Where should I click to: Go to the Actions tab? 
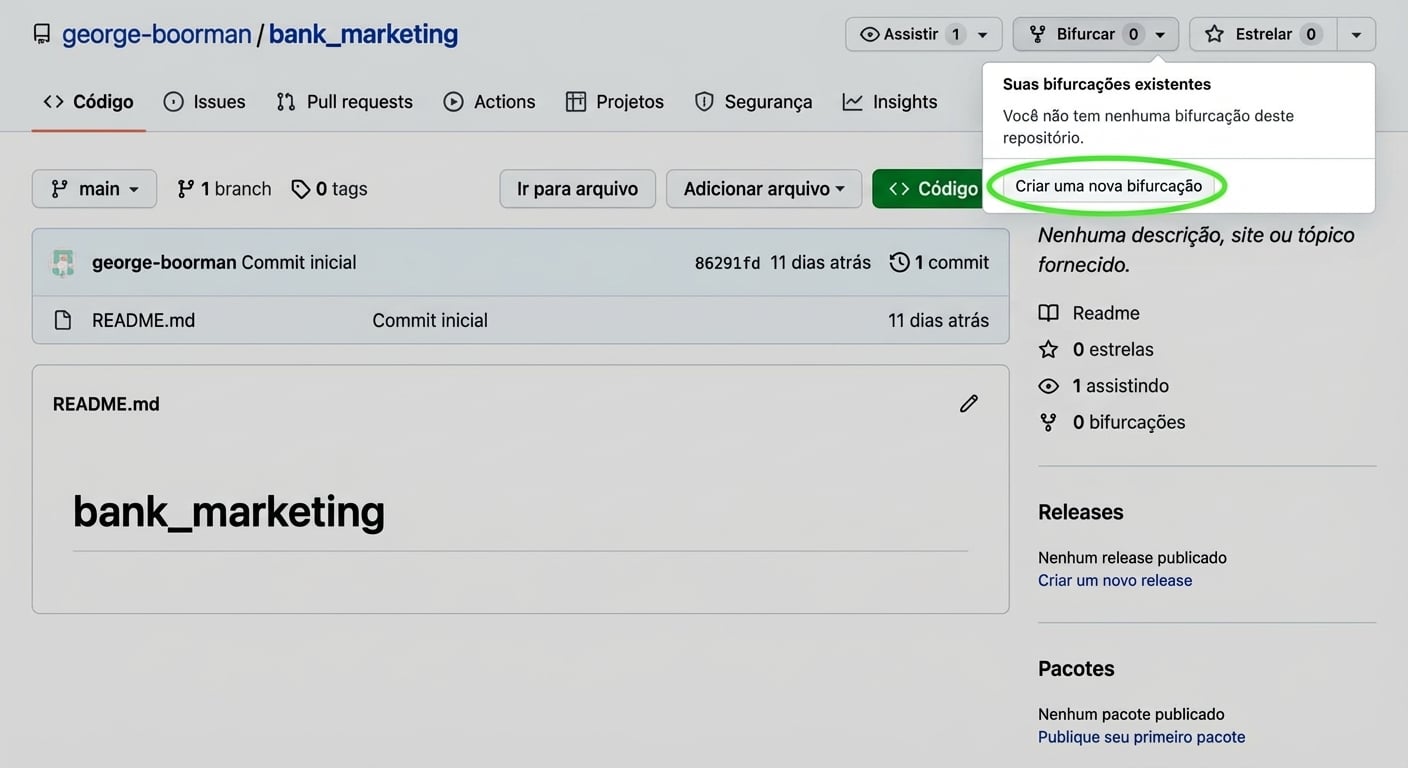pos(489,102)
